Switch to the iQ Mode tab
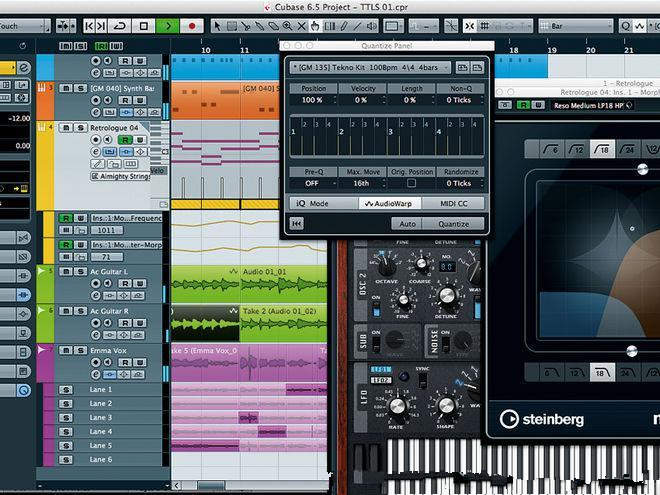The width and height of the screenshot is (660, 495). (324, 203)
